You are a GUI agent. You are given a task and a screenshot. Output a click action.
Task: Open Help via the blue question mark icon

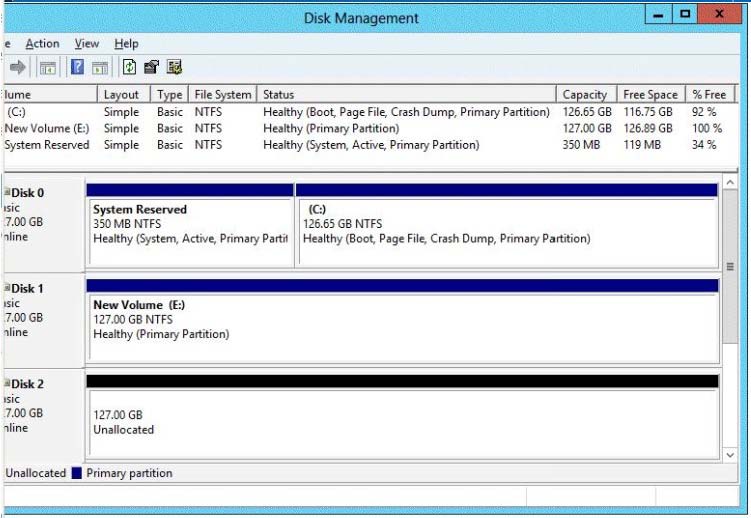pyautogui.click(x=77, y=67)
